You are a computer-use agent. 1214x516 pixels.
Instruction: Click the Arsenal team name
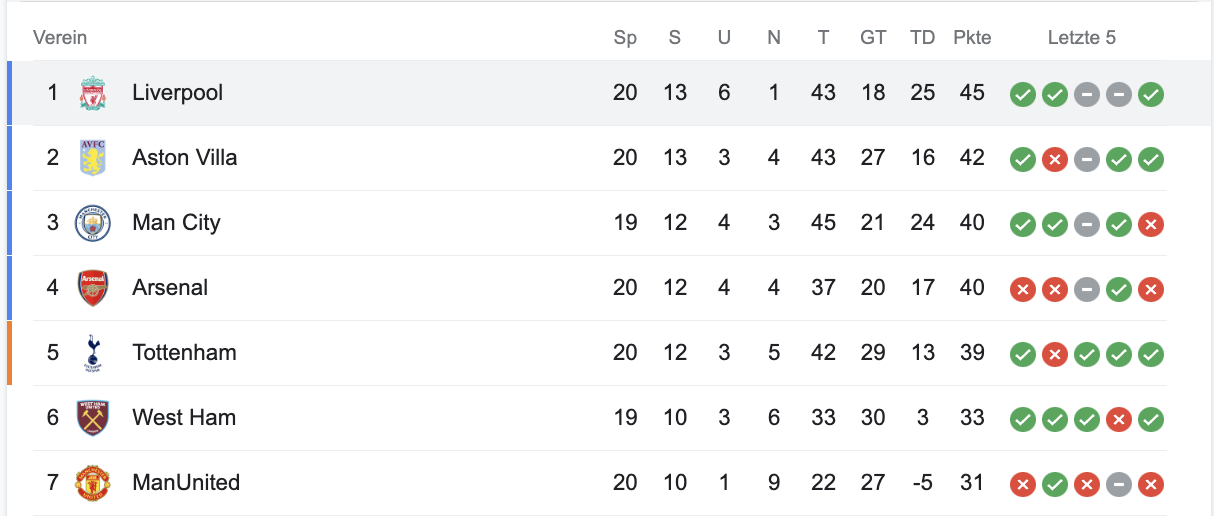pyautogui.click(x=170, y=288)
